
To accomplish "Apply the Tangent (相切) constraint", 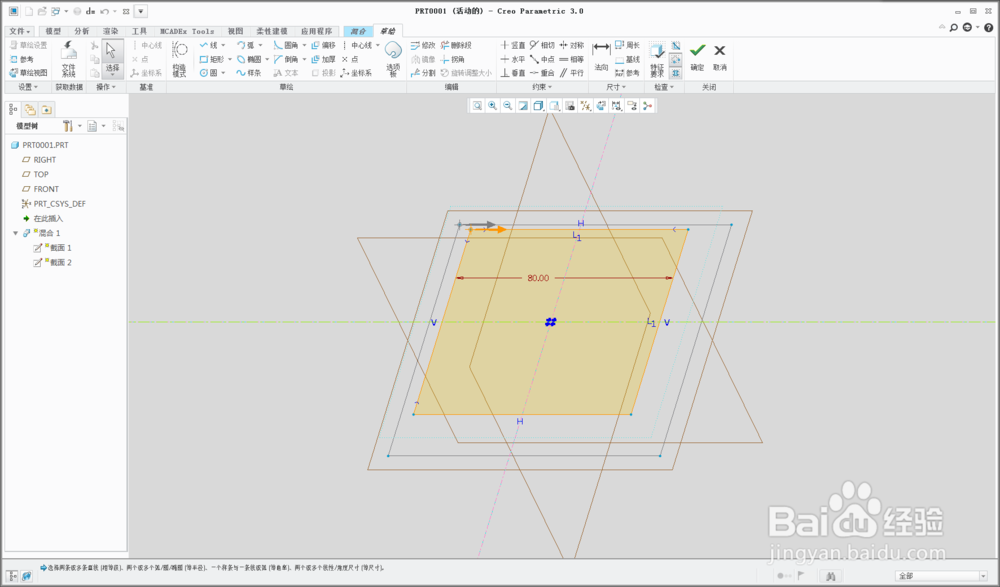I will [x=542, y=45].
